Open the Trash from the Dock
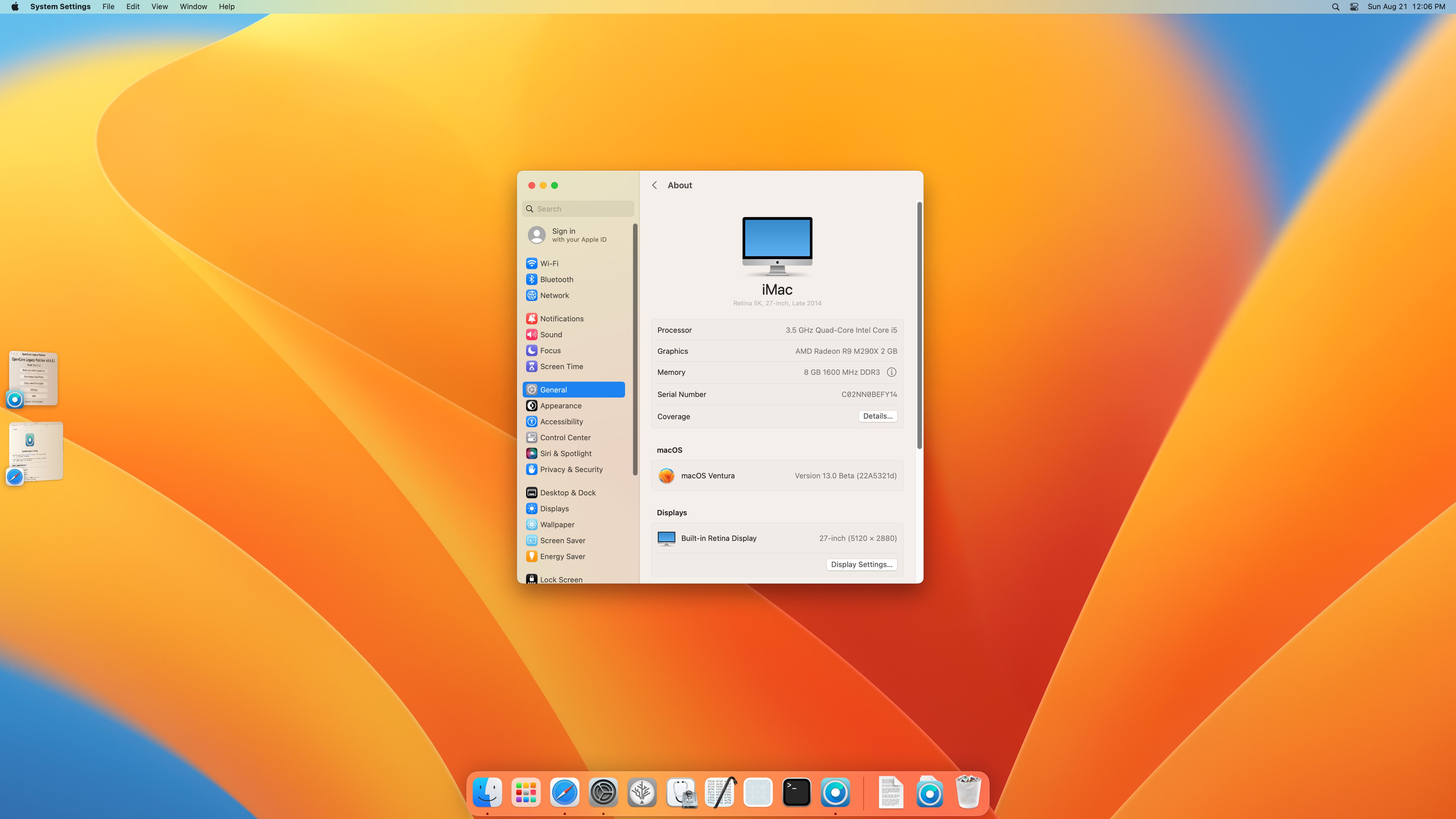Image resolution: width=1456 pixels, height=819 pixels. coord(968,792)
